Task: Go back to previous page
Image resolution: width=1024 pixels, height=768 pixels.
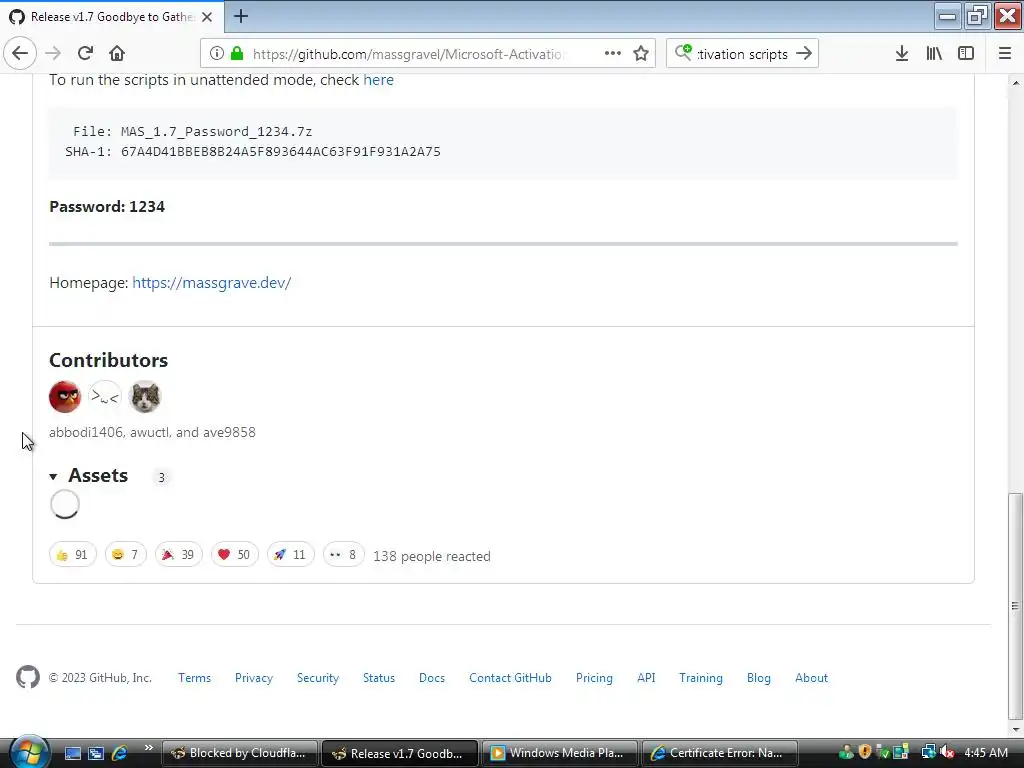Action: point(20,53)
